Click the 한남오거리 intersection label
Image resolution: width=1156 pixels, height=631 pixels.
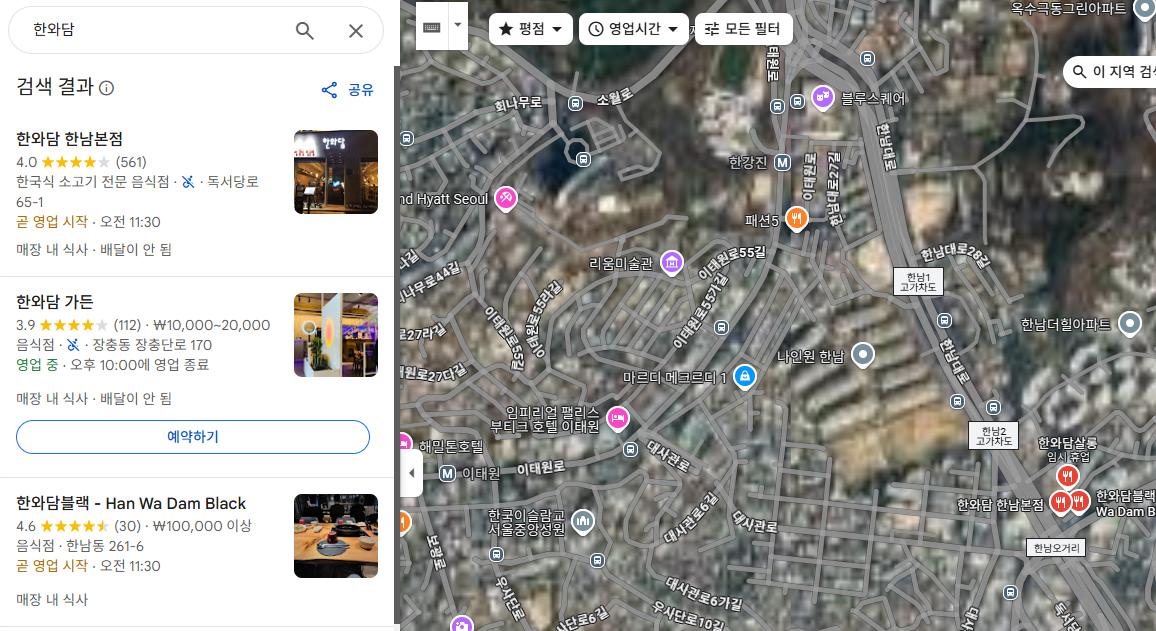coord(1056,548)
